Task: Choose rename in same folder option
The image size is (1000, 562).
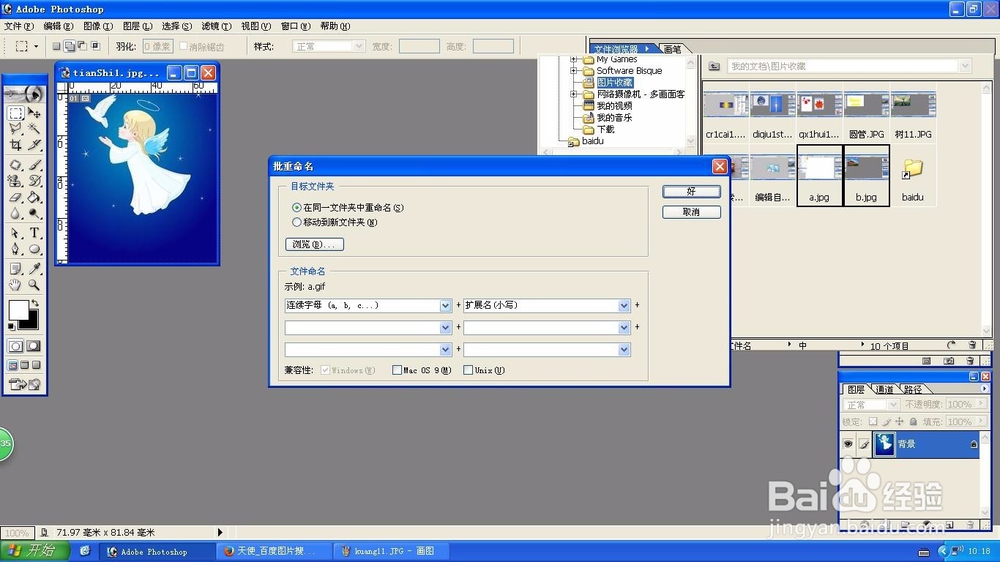Action: (348, 207)
